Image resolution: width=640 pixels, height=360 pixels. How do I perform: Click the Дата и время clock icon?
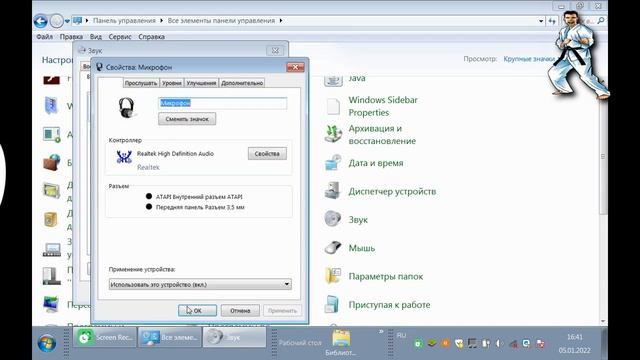click(333, 163)
